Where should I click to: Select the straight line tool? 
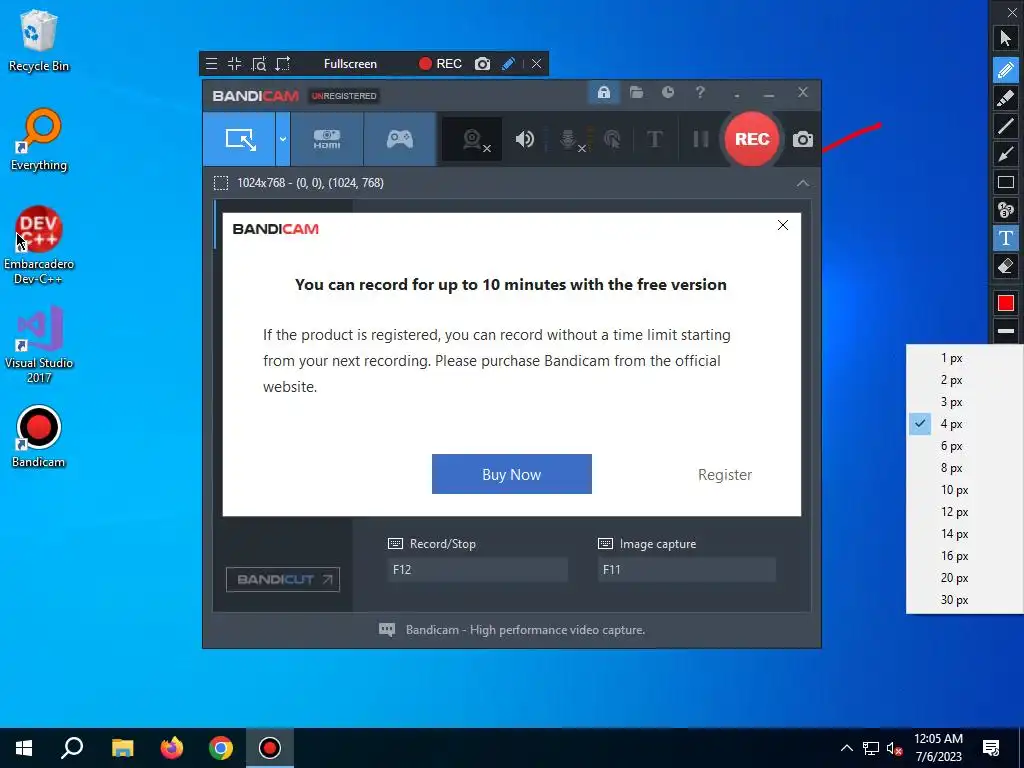point(1006,126)
